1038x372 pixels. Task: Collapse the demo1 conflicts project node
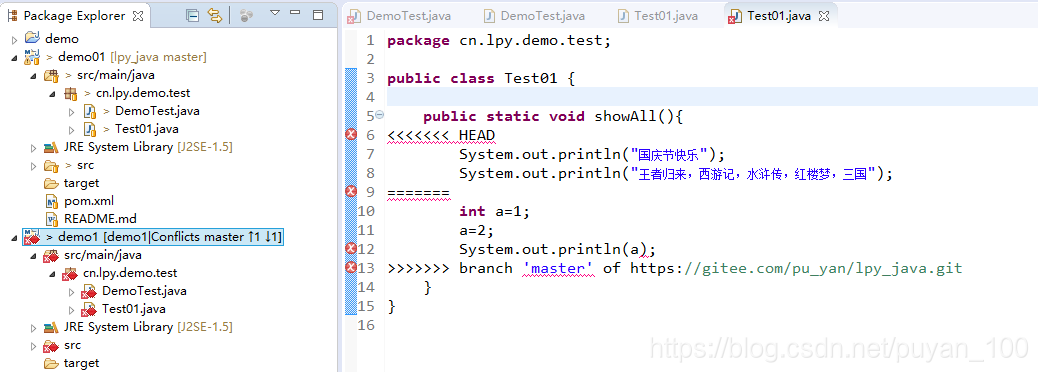pyautogui.click(x=15, y=237)
